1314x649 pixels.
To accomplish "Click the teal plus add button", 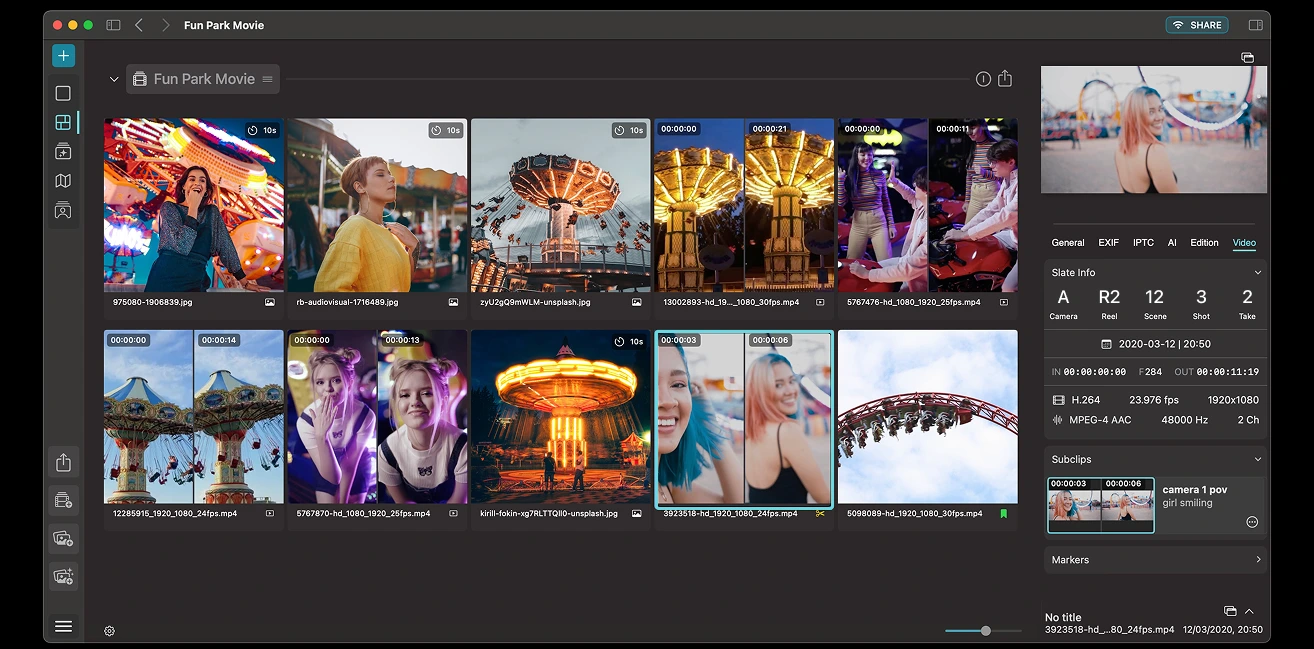I will (63, 56).
